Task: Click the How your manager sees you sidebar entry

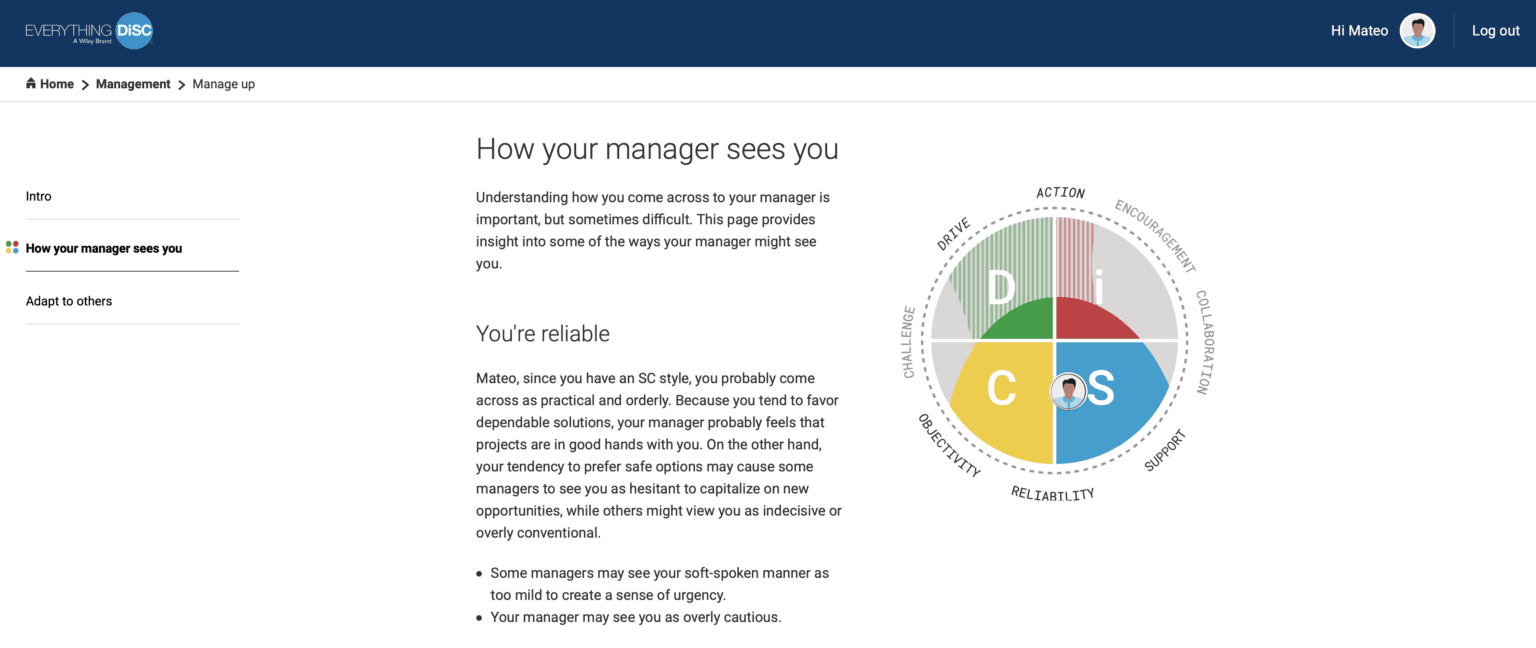Action: (102, 248)
